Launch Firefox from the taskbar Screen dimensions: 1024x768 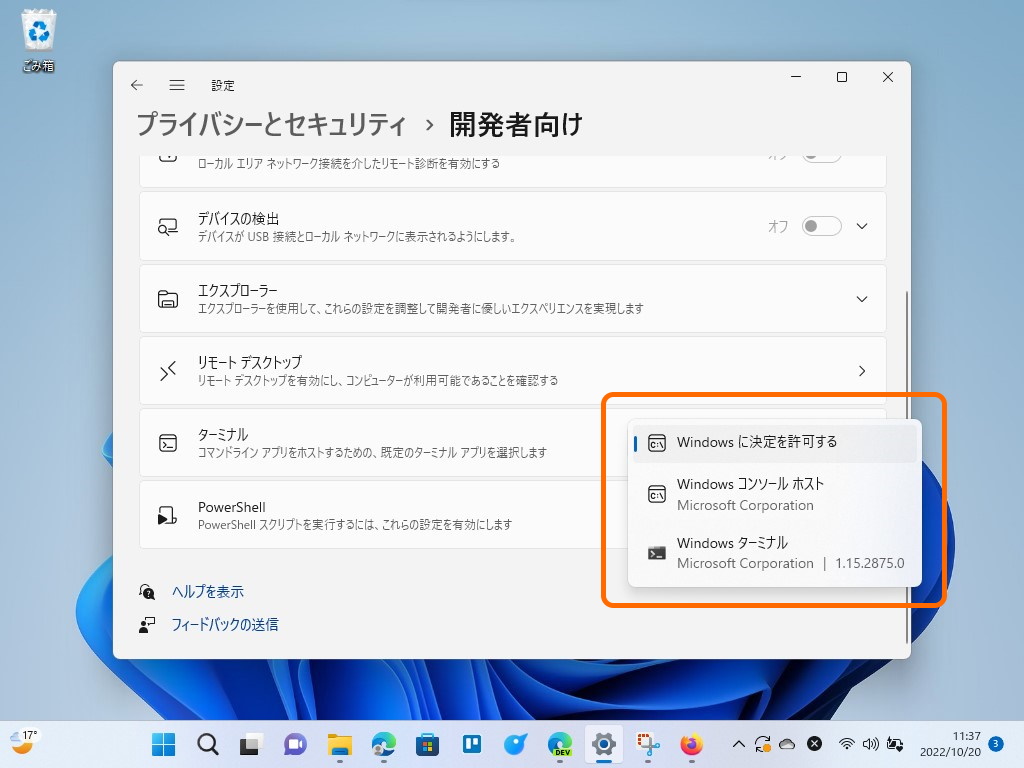click(x=690, y=744)
